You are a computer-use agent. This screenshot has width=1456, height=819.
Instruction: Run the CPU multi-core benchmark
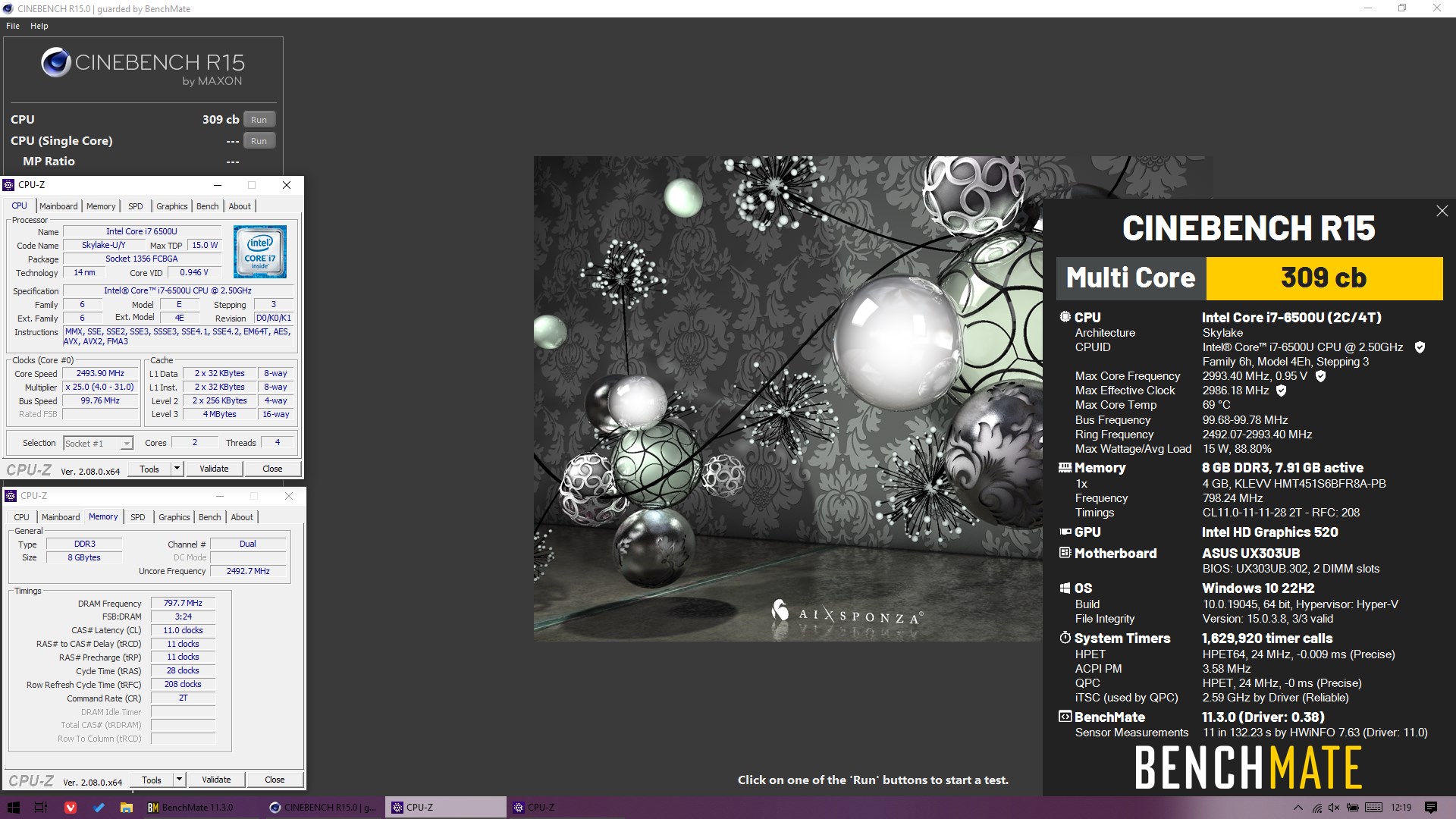coord(259,120)
